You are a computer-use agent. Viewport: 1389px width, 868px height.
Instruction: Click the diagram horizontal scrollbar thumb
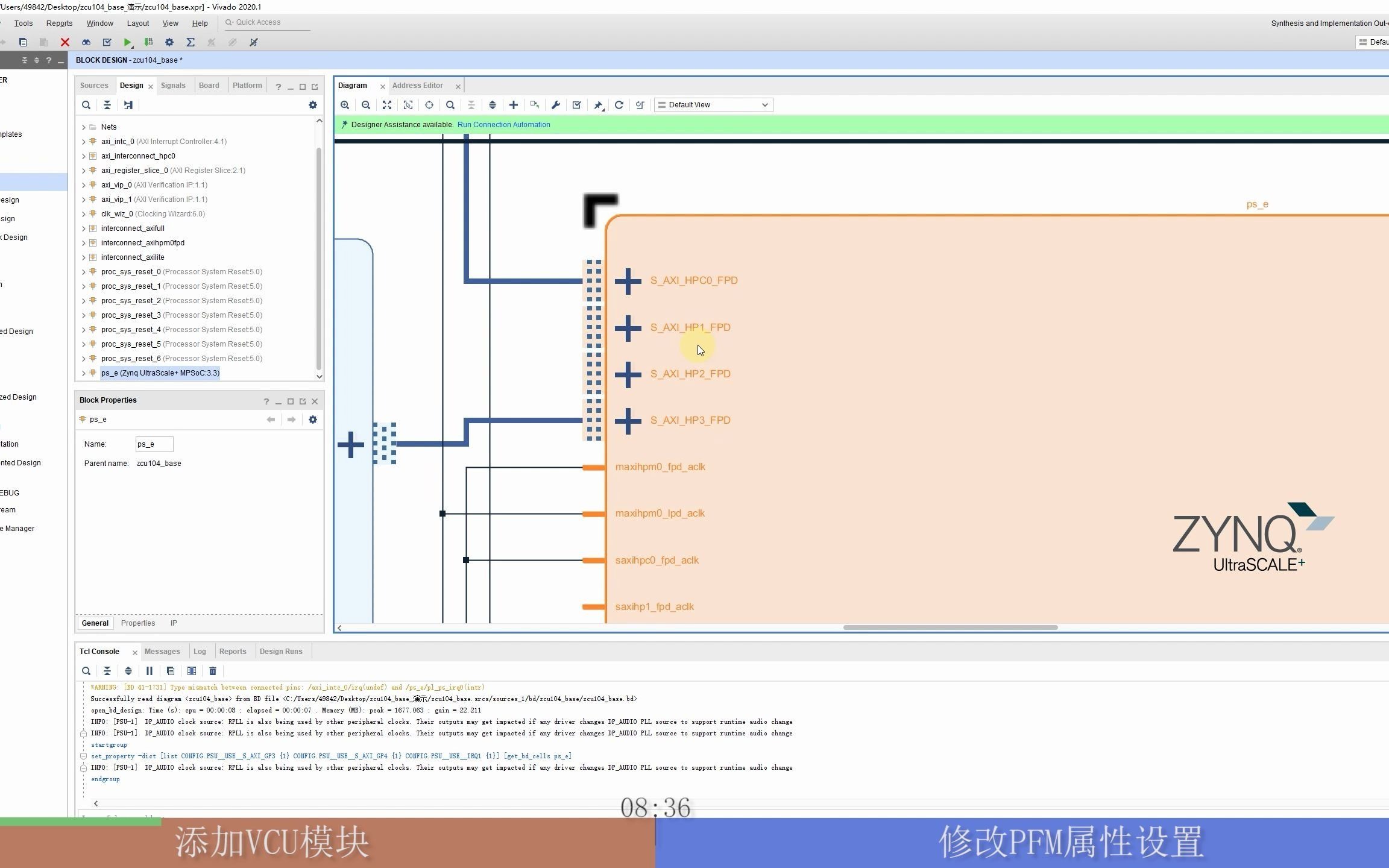coord(950,627)
